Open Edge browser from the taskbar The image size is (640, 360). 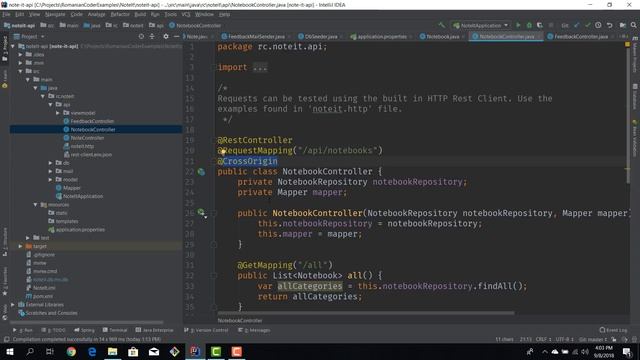point(92,351)
